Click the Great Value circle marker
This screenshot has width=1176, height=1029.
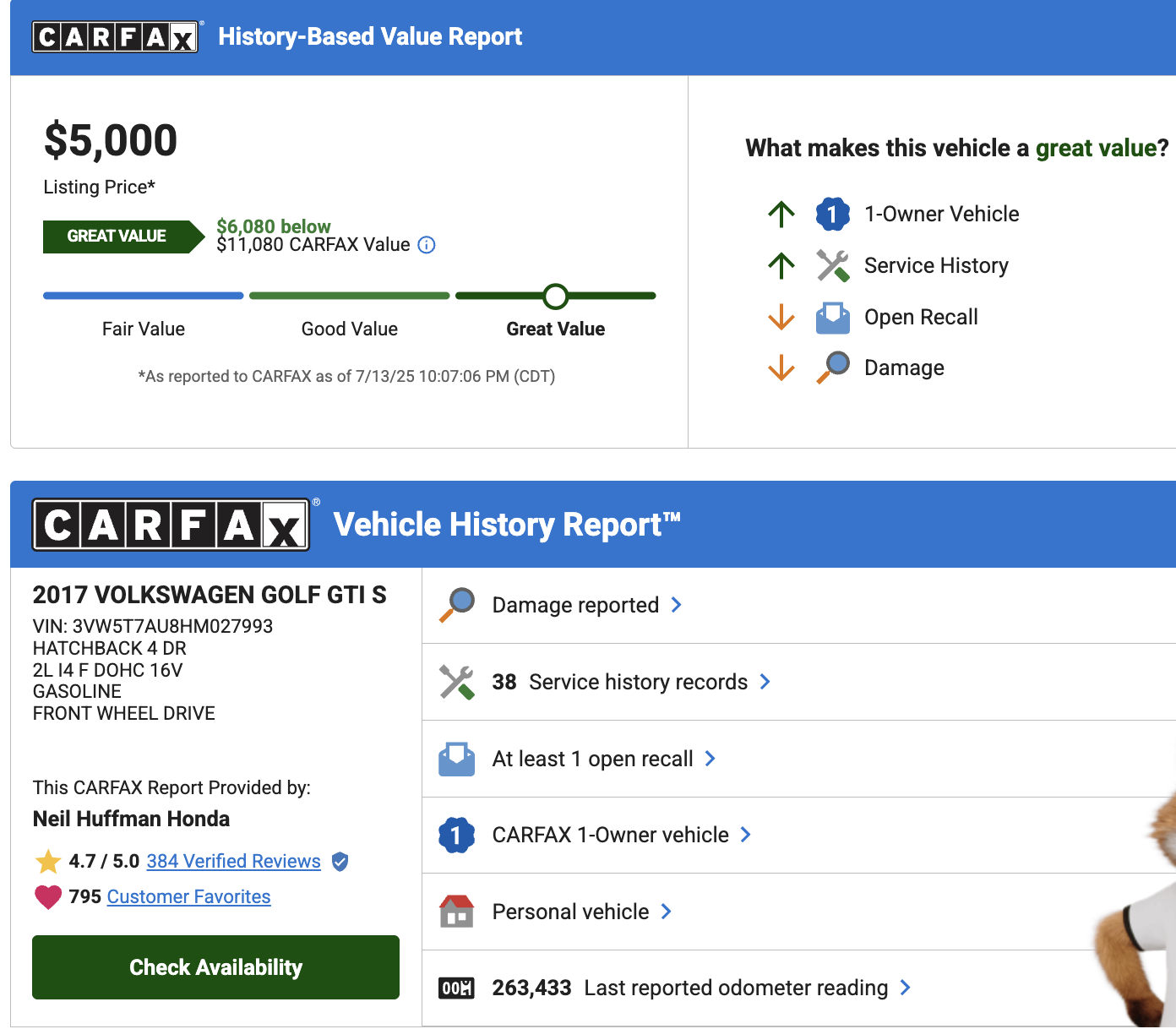pyautogui.click(x=556, y=297)
